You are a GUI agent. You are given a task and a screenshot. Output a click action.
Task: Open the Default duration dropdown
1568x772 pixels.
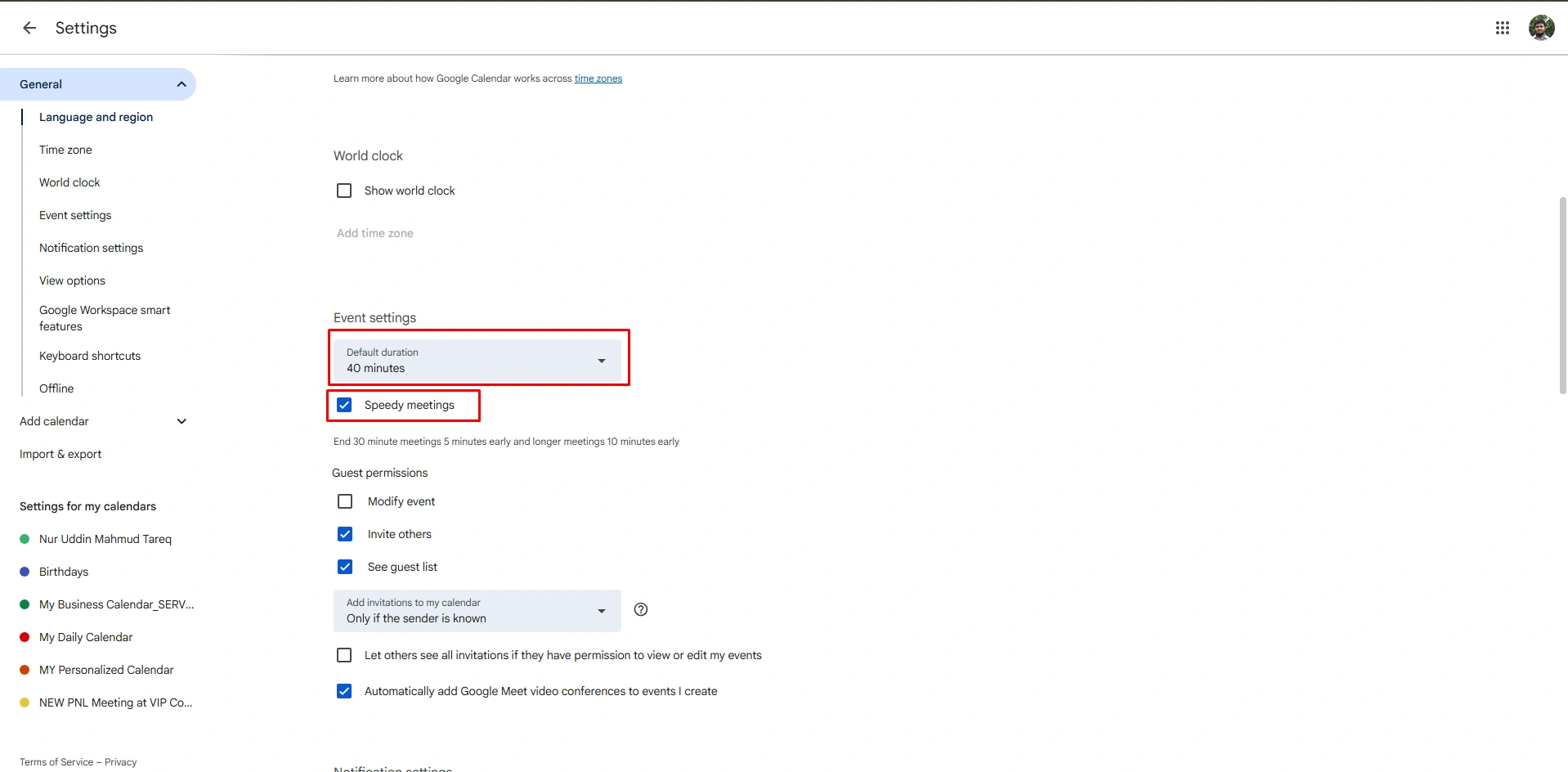[477, 361]
